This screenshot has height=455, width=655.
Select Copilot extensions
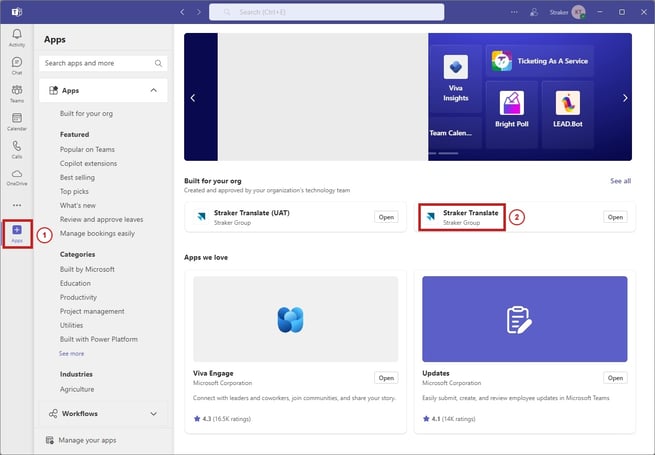(x=88, y=163)
